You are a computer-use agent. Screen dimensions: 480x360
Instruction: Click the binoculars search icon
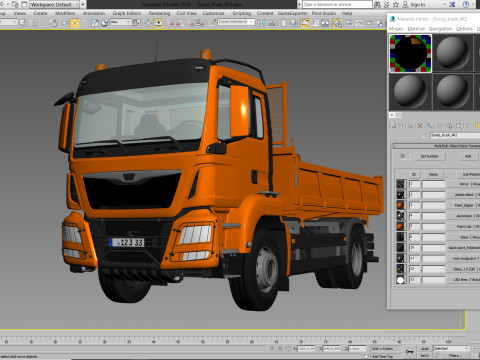pyautogui.click(x=377, y=4)
